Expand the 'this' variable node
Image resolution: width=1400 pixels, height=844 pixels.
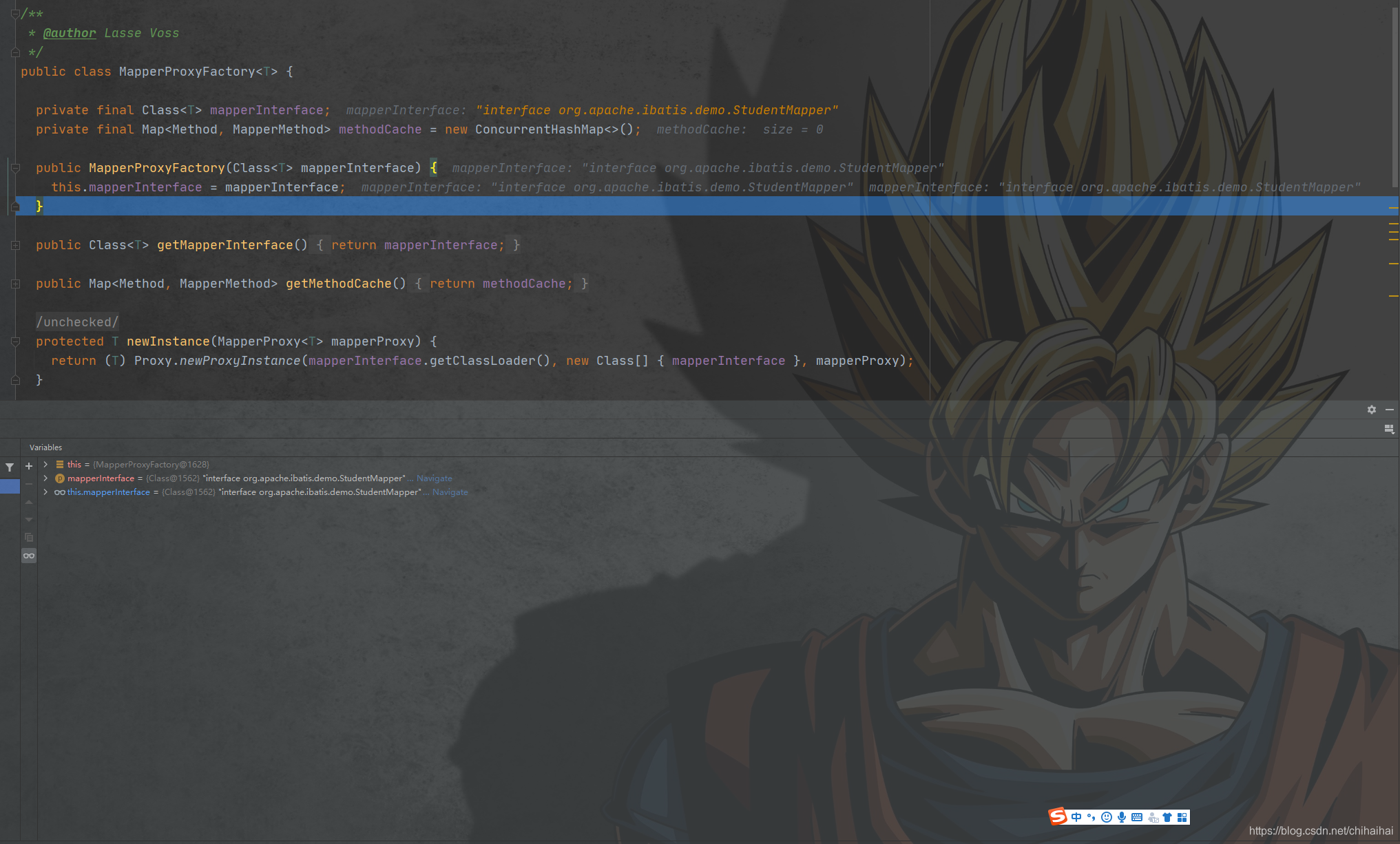[x=45, y=465]
